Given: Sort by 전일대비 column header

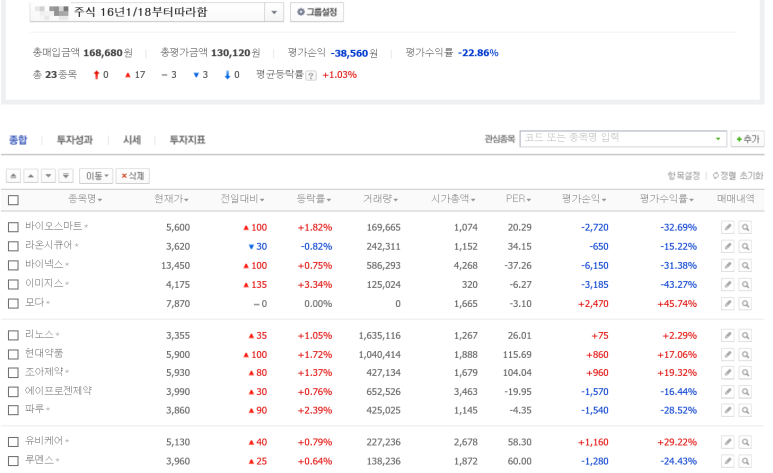Looking at the screenshot, I should click(242, 199).
